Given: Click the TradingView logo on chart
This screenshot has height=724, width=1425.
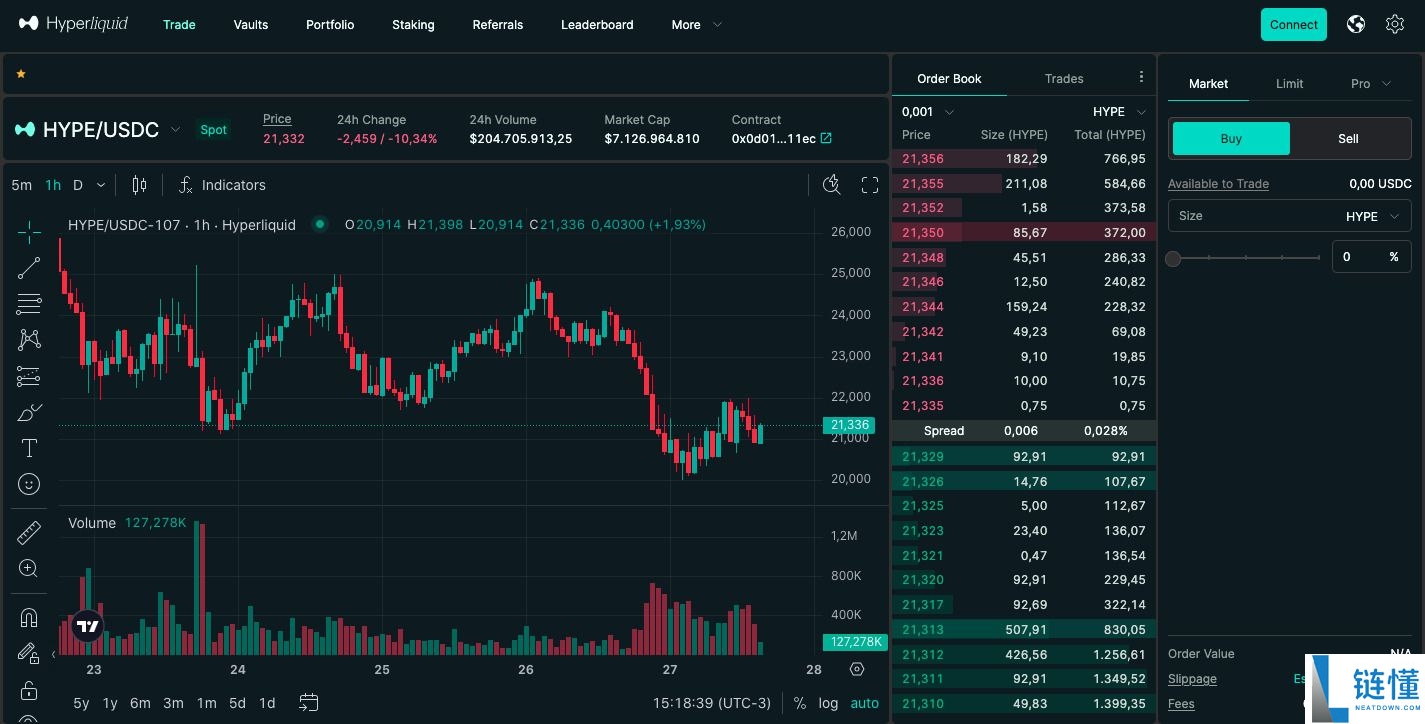Looking at the screenshot, I should pyautogui.click(x=88, y=626).
